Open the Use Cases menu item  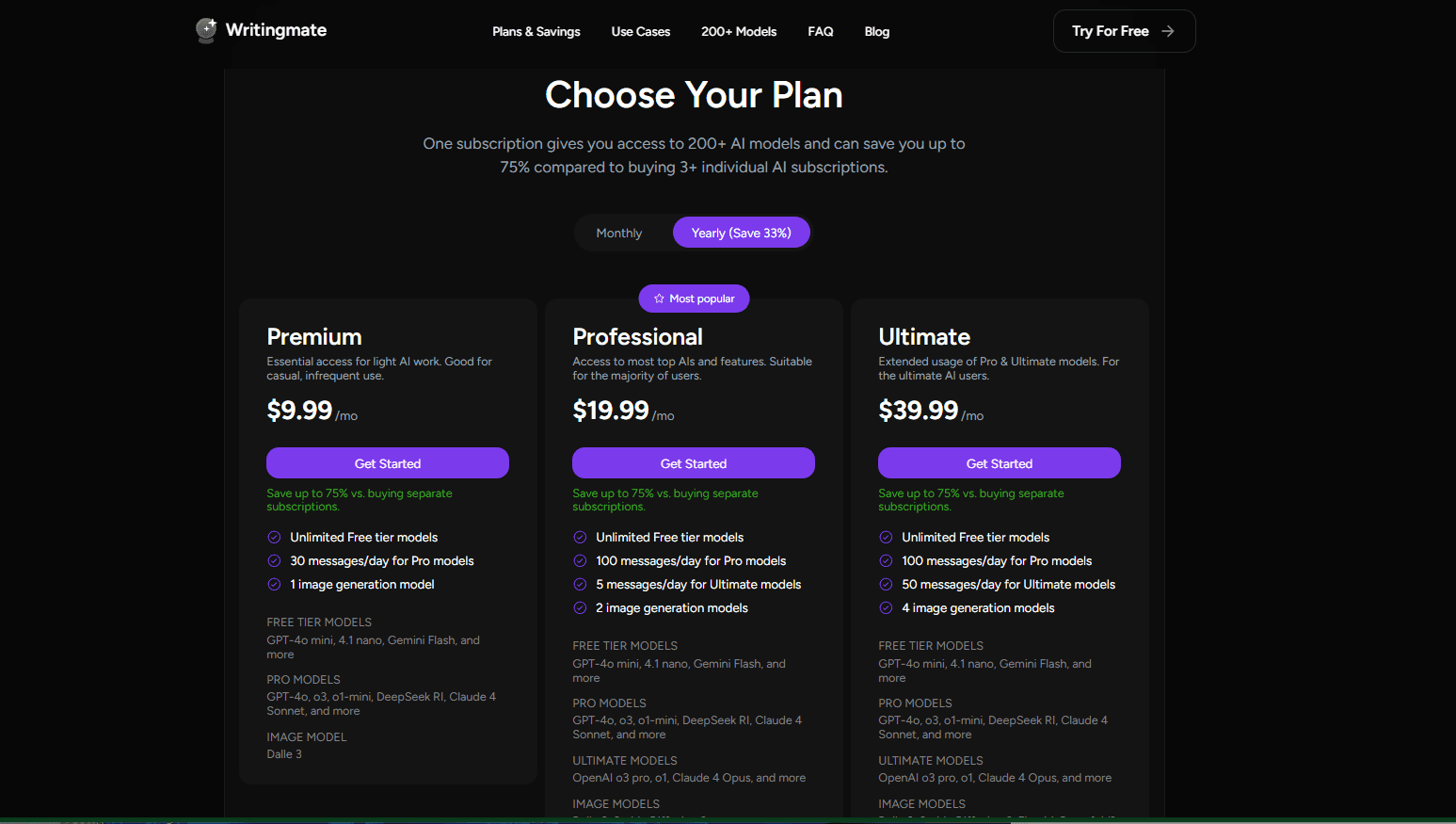coord(641,31)
